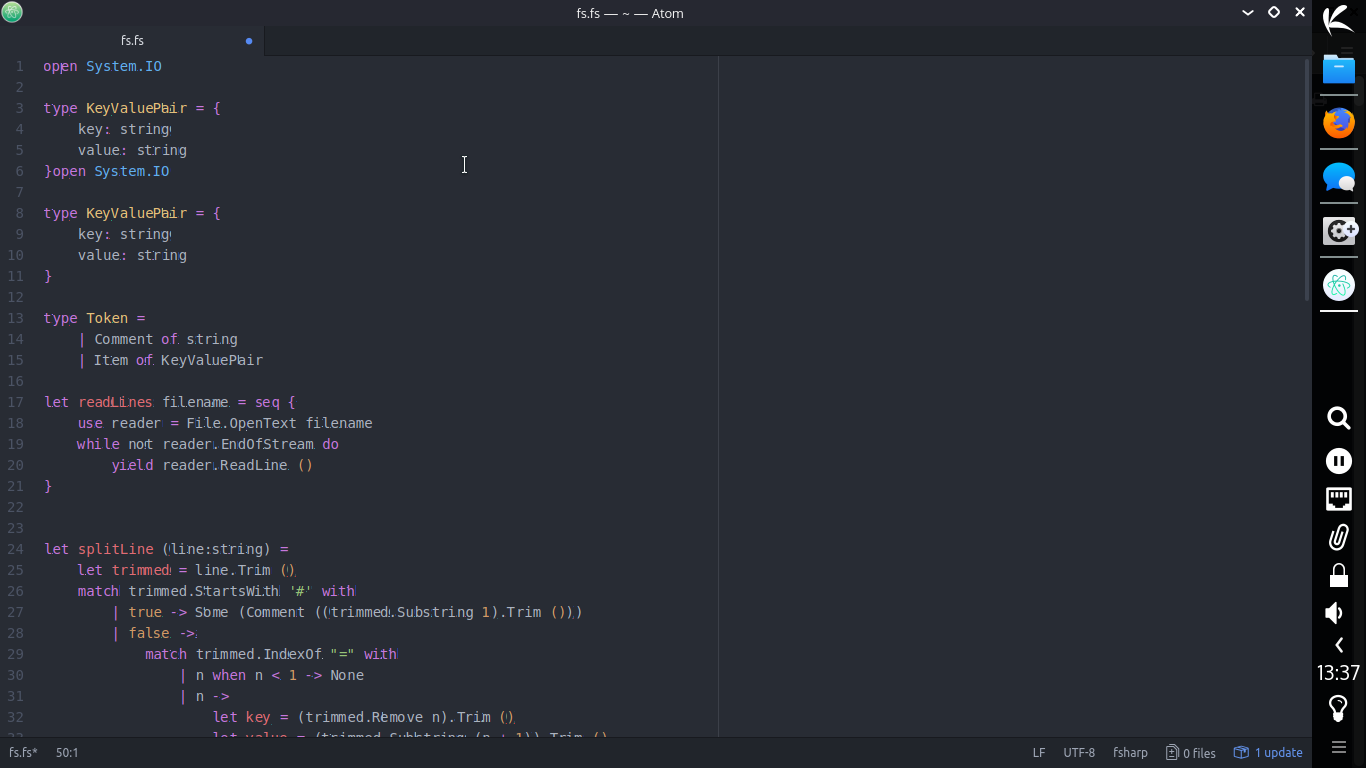This screenshot has width=1366, height=768.
Task: Change encoding by clicking UTF-8
Action: click(x=1079, y=752)
